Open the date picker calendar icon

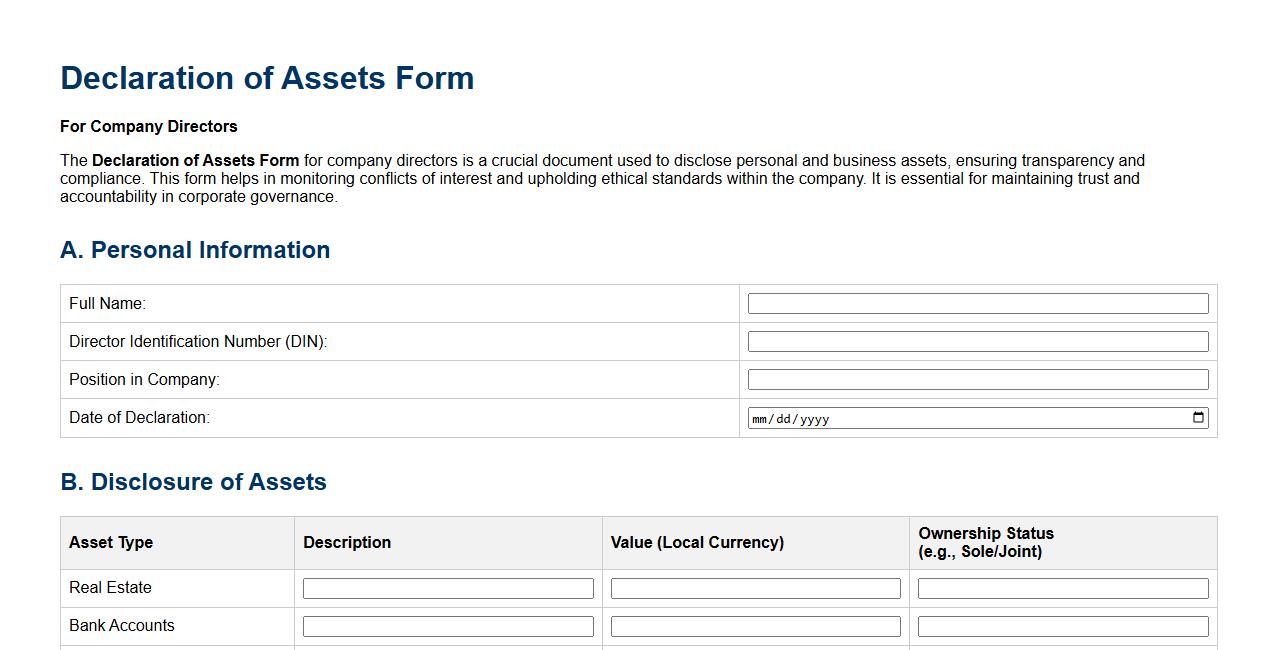coord(1197,418)
